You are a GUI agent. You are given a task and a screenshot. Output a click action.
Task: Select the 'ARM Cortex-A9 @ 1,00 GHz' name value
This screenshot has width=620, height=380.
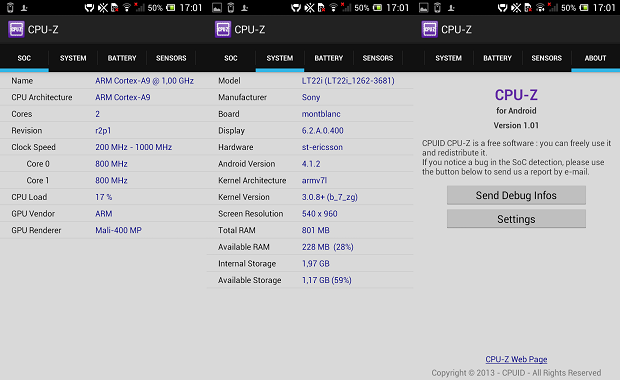tap(144, 81)
